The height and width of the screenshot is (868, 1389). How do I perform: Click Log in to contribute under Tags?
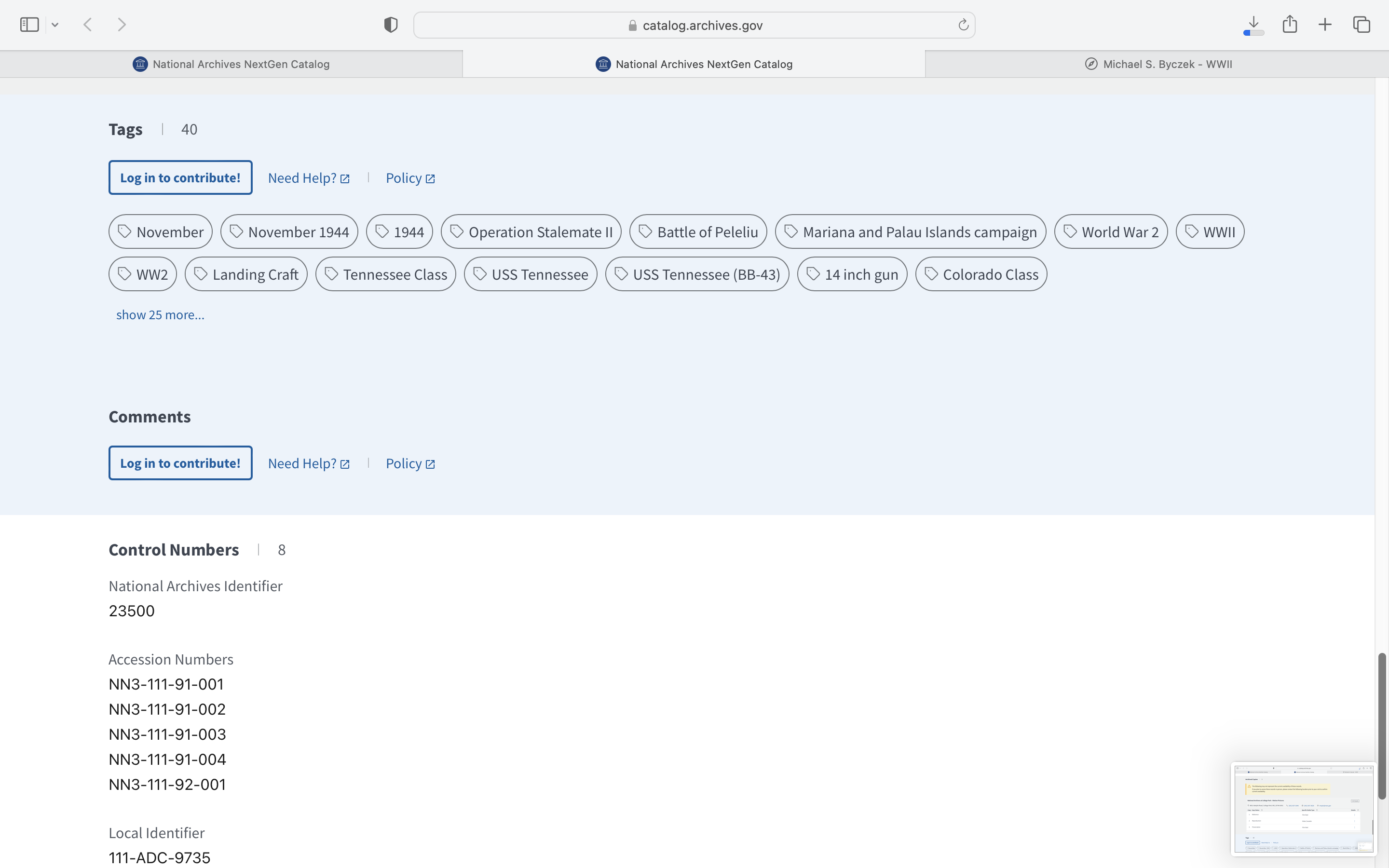(180, 178)
